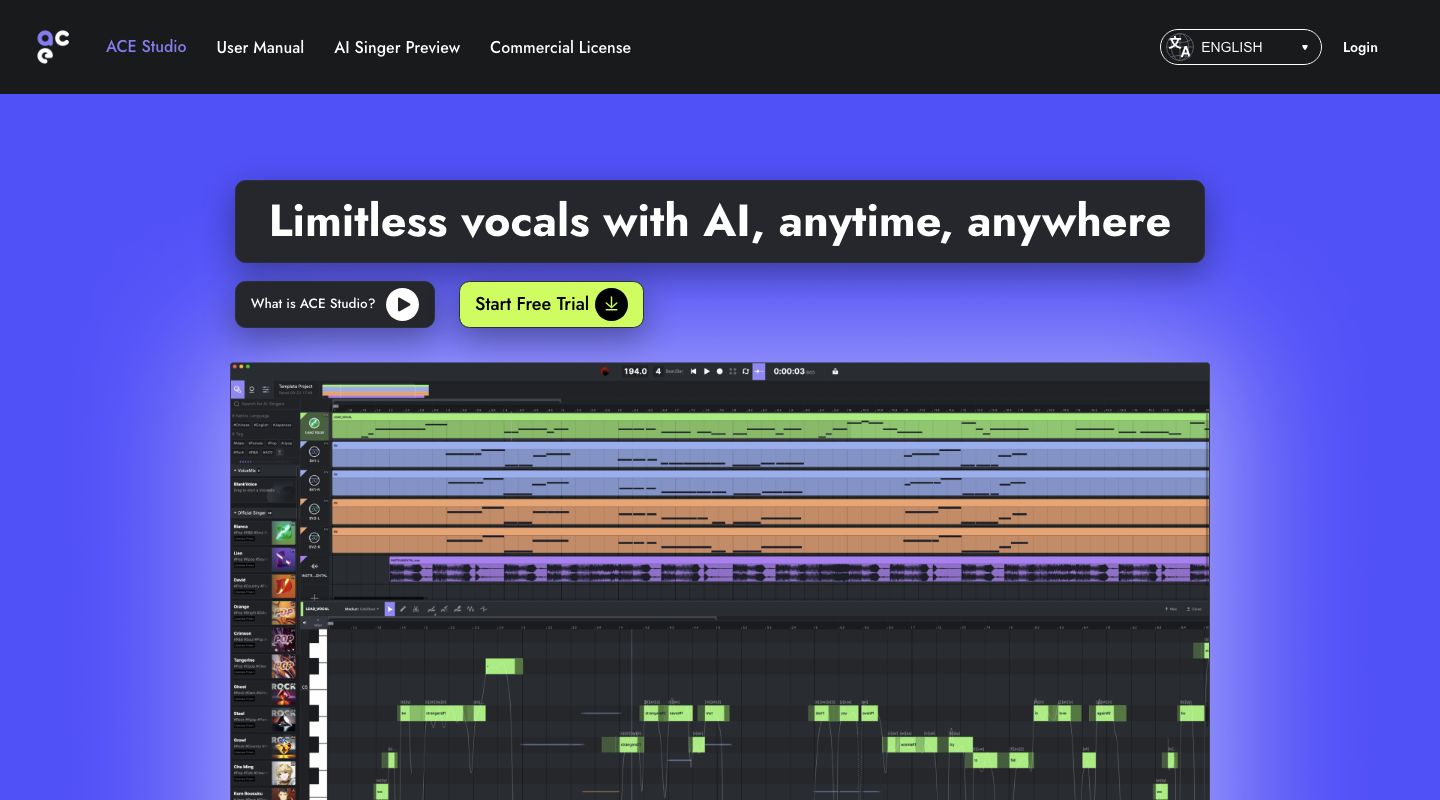Click the instrumental track speaker icon
The height and width of the screenshot is (800, 1440).
[314, 566]
